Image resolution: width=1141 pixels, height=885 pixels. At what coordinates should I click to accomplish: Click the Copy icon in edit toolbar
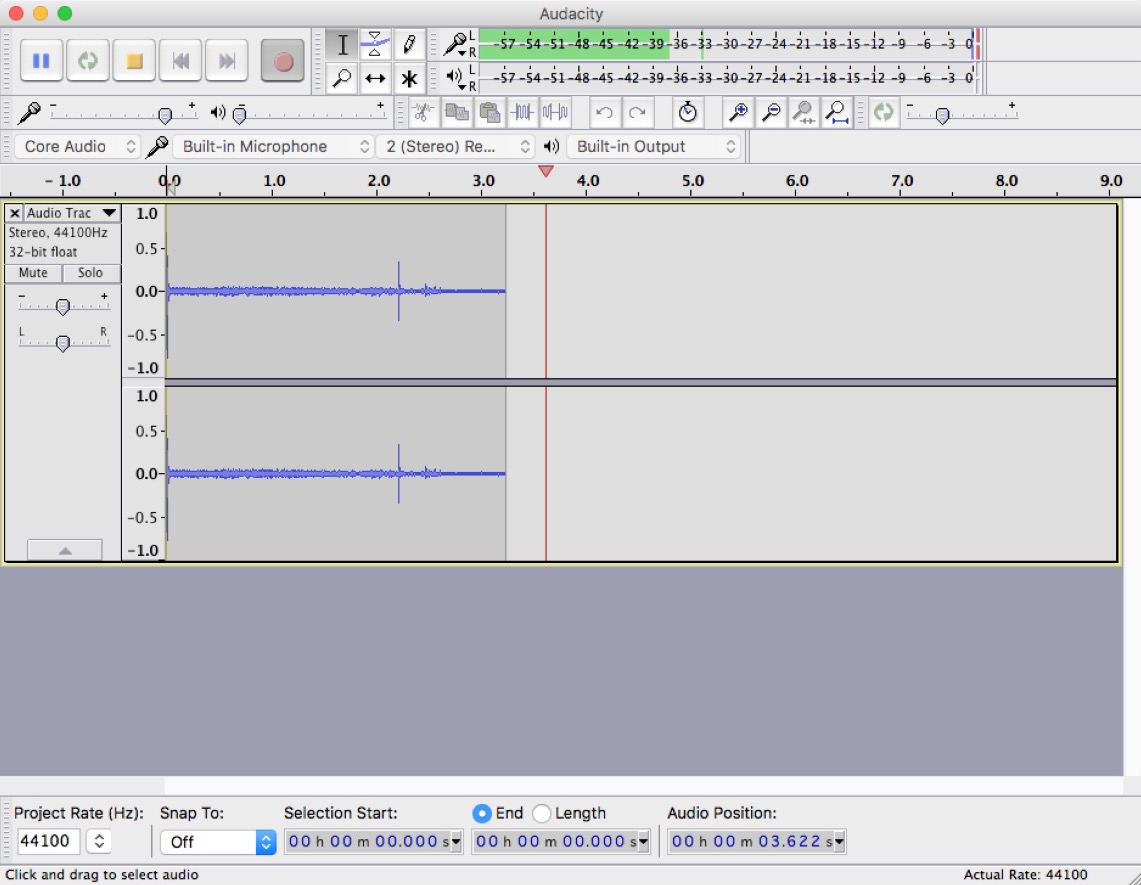point(456,113)
